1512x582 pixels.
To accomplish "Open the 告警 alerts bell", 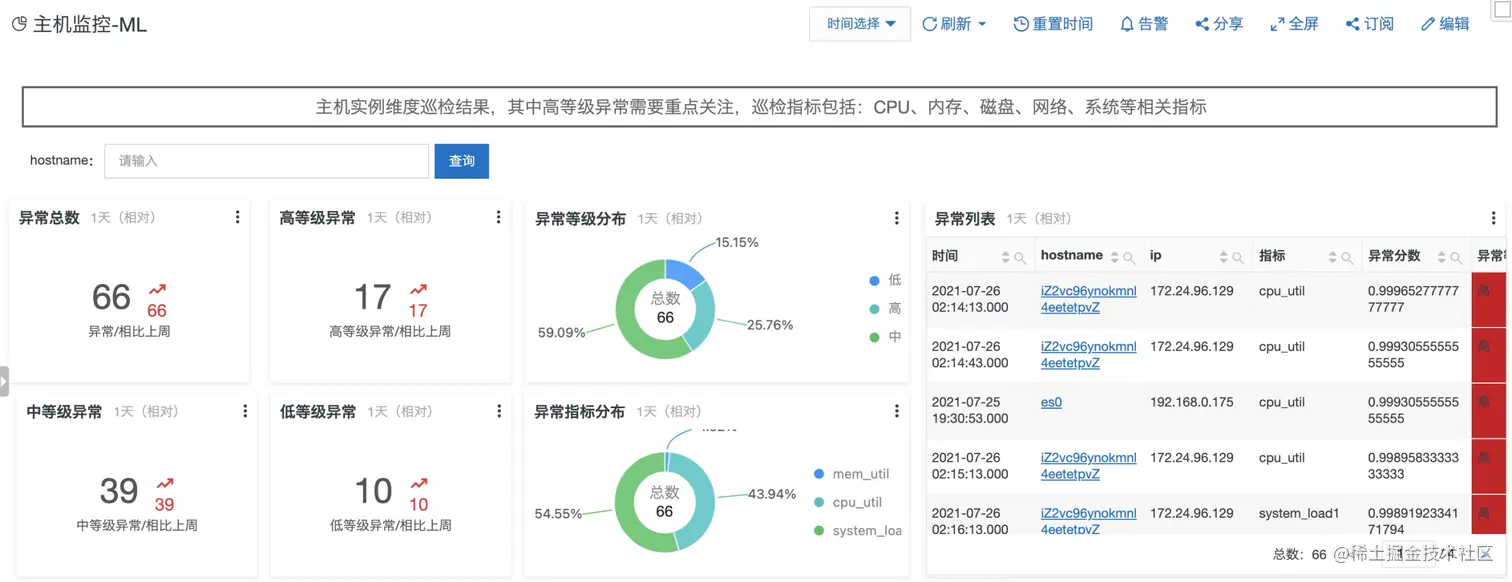I will pyautogui.click(x=1144, y=24).
